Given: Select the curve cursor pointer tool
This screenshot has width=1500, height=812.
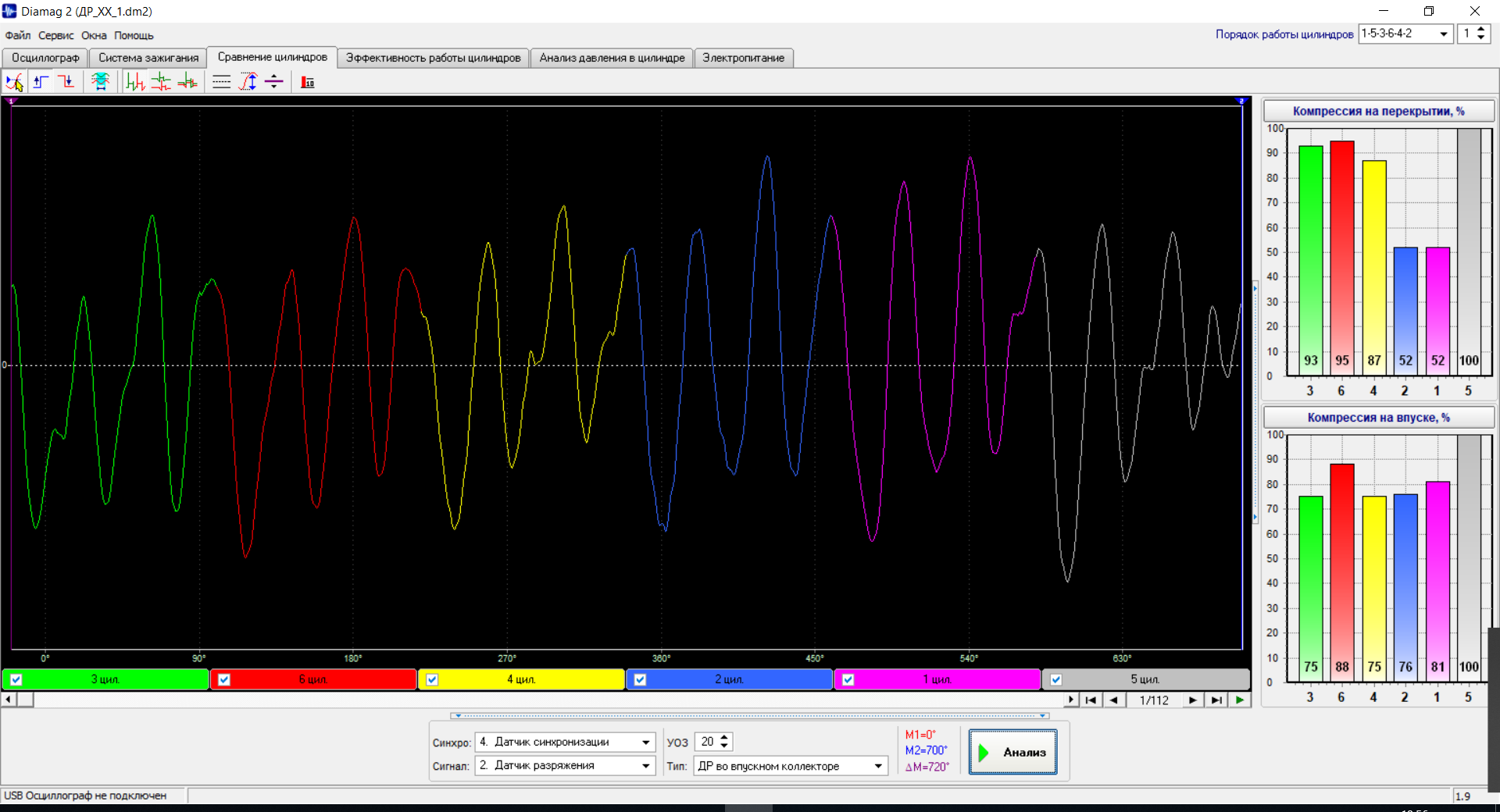Looking at the screenshot, I should [15, 82].
